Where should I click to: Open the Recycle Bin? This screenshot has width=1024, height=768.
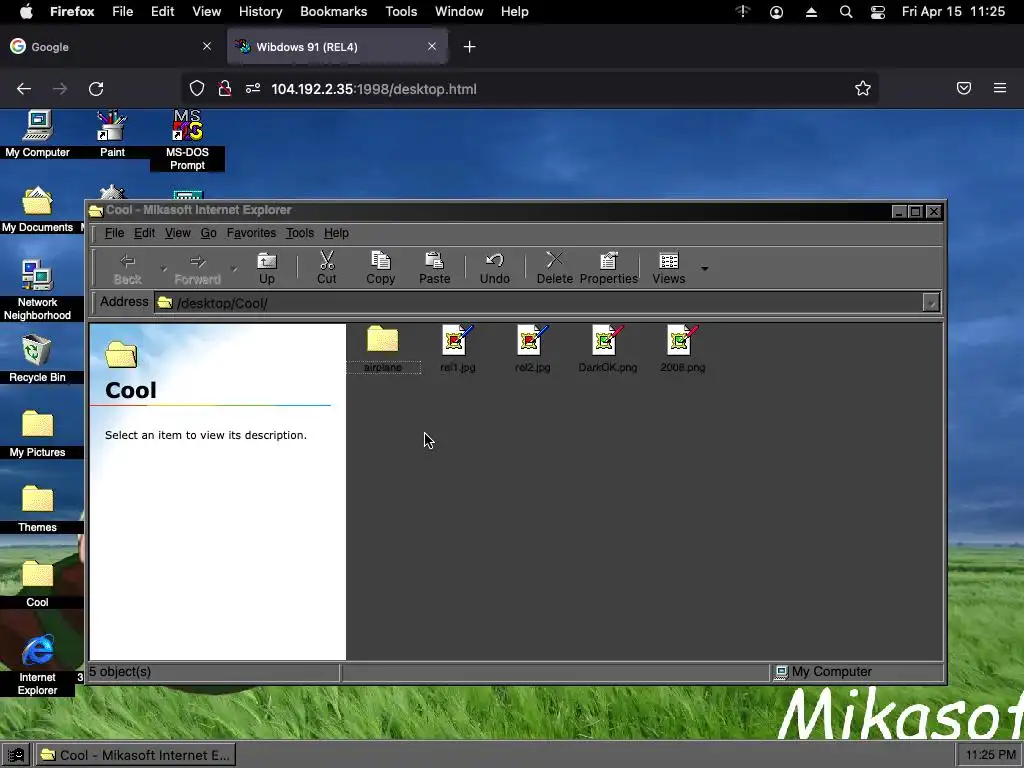coord(37,359)
